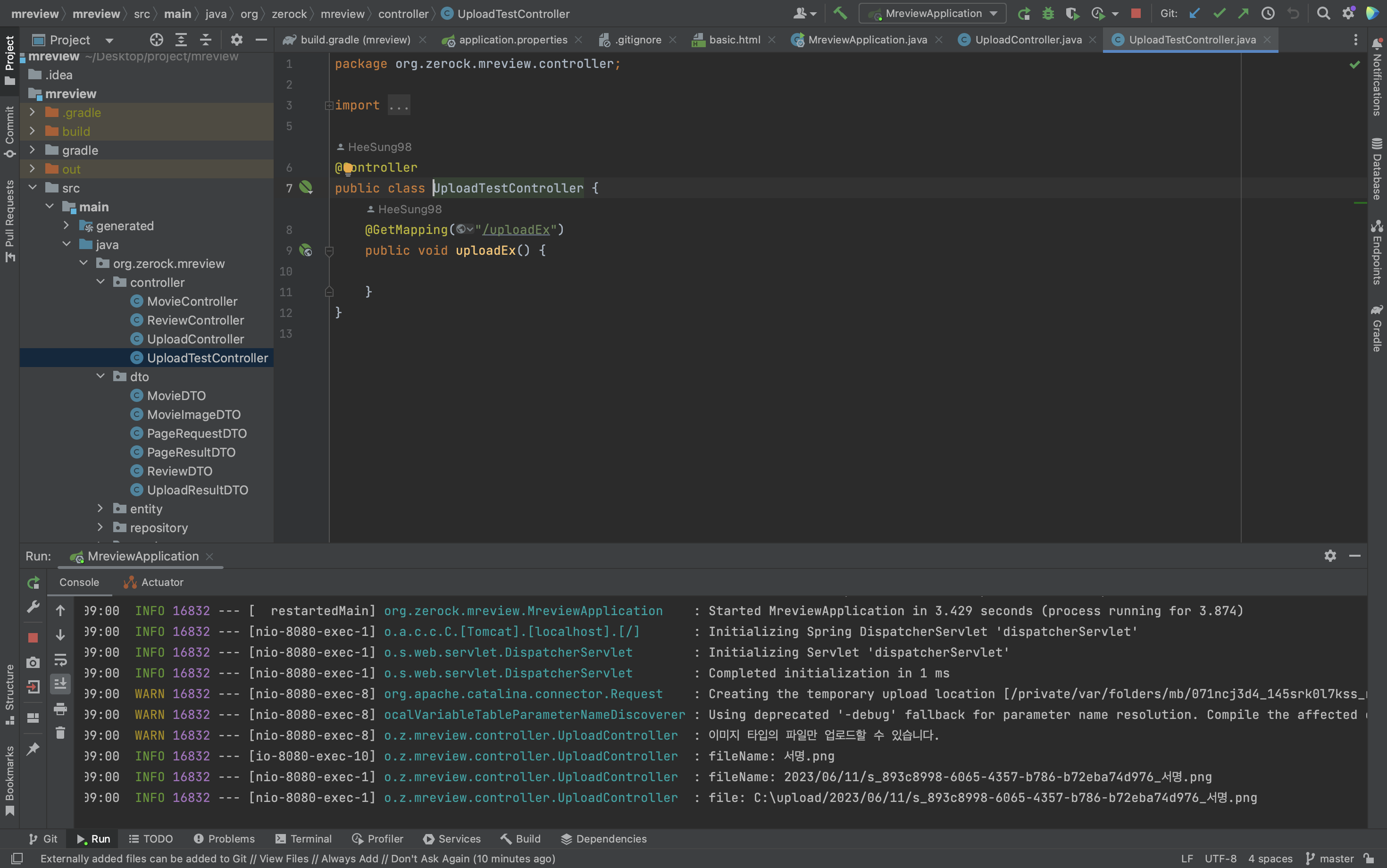The height and width of the screenshot is (868, 1387).
Task: Switch to application.properties tab
Action: [x=513, y=40]
